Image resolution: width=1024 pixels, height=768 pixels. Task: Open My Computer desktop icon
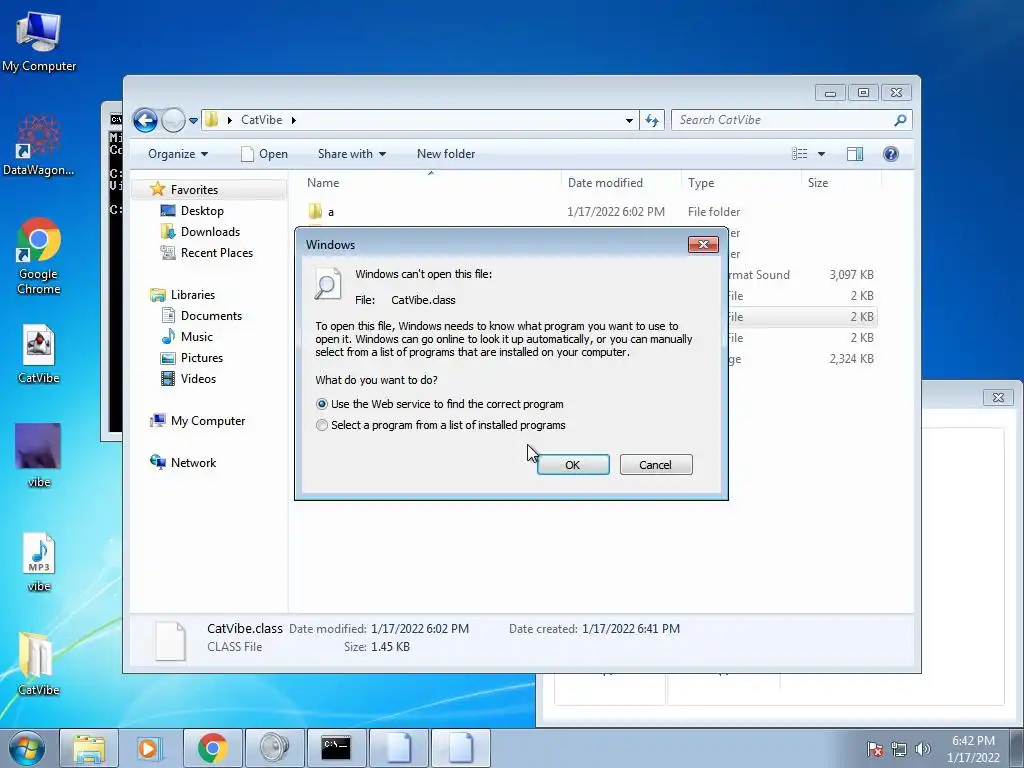39,41
